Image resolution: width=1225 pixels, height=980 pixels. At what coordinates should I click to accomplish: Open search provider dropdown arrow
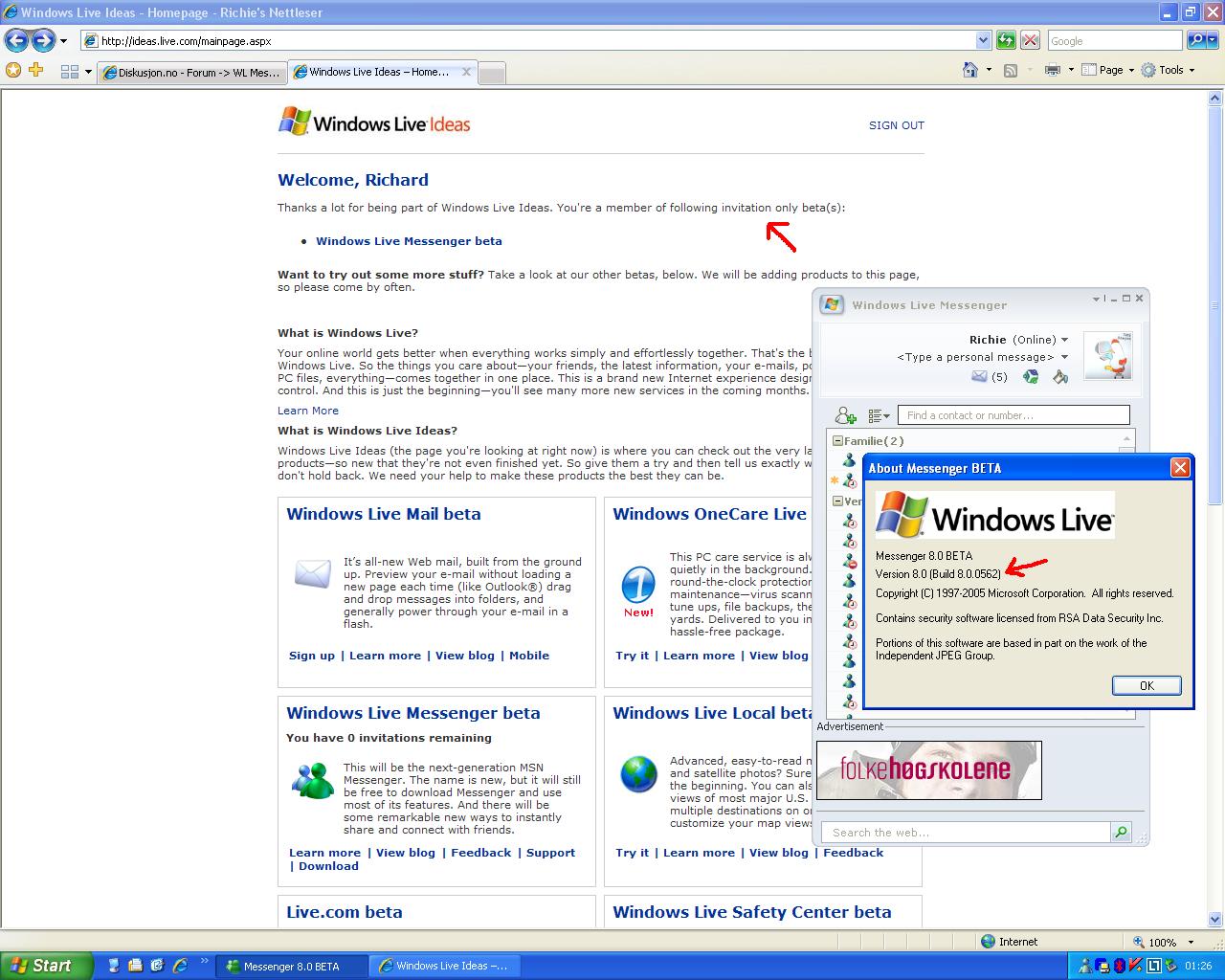click(1214, 40)
